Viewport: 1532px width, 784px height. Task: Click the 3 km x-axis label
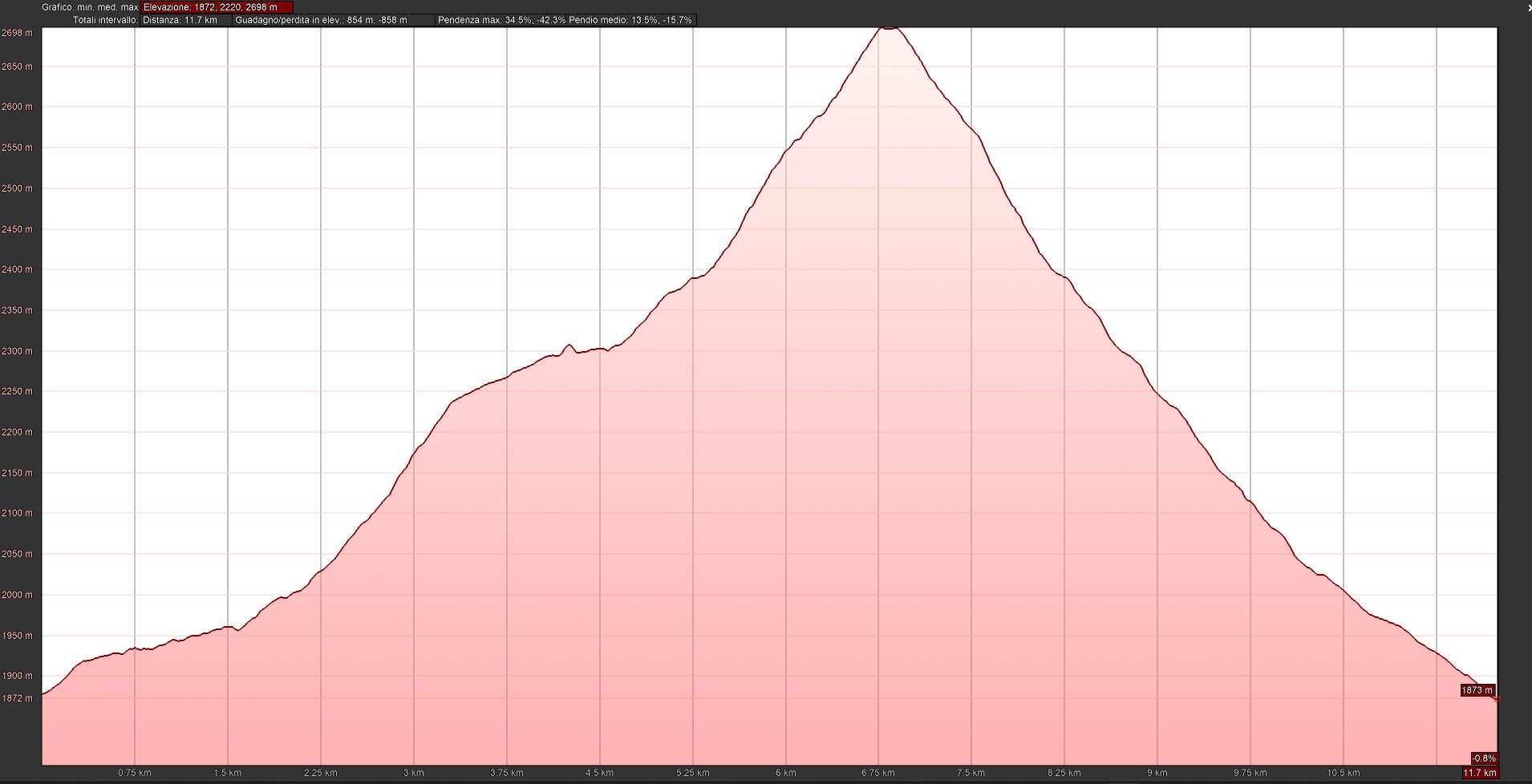(x=413, y=773)
